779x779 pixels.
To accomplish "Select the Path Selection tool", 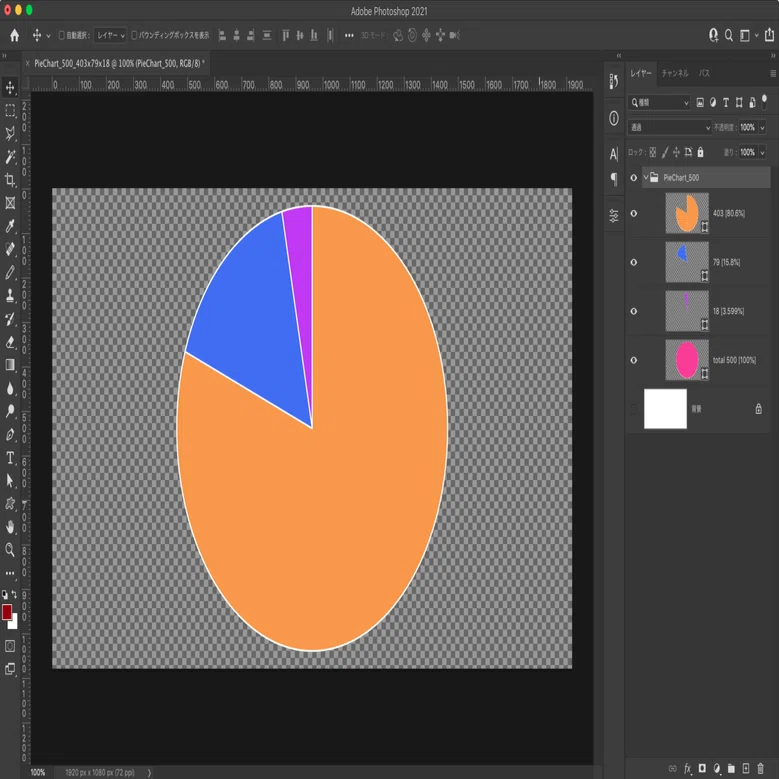I will [x=10, y=480].
